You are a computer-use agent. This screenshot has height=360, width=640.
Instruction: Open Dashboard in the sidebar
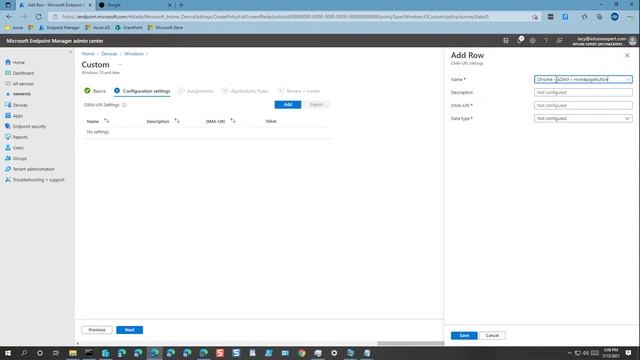tap(19, 73)
